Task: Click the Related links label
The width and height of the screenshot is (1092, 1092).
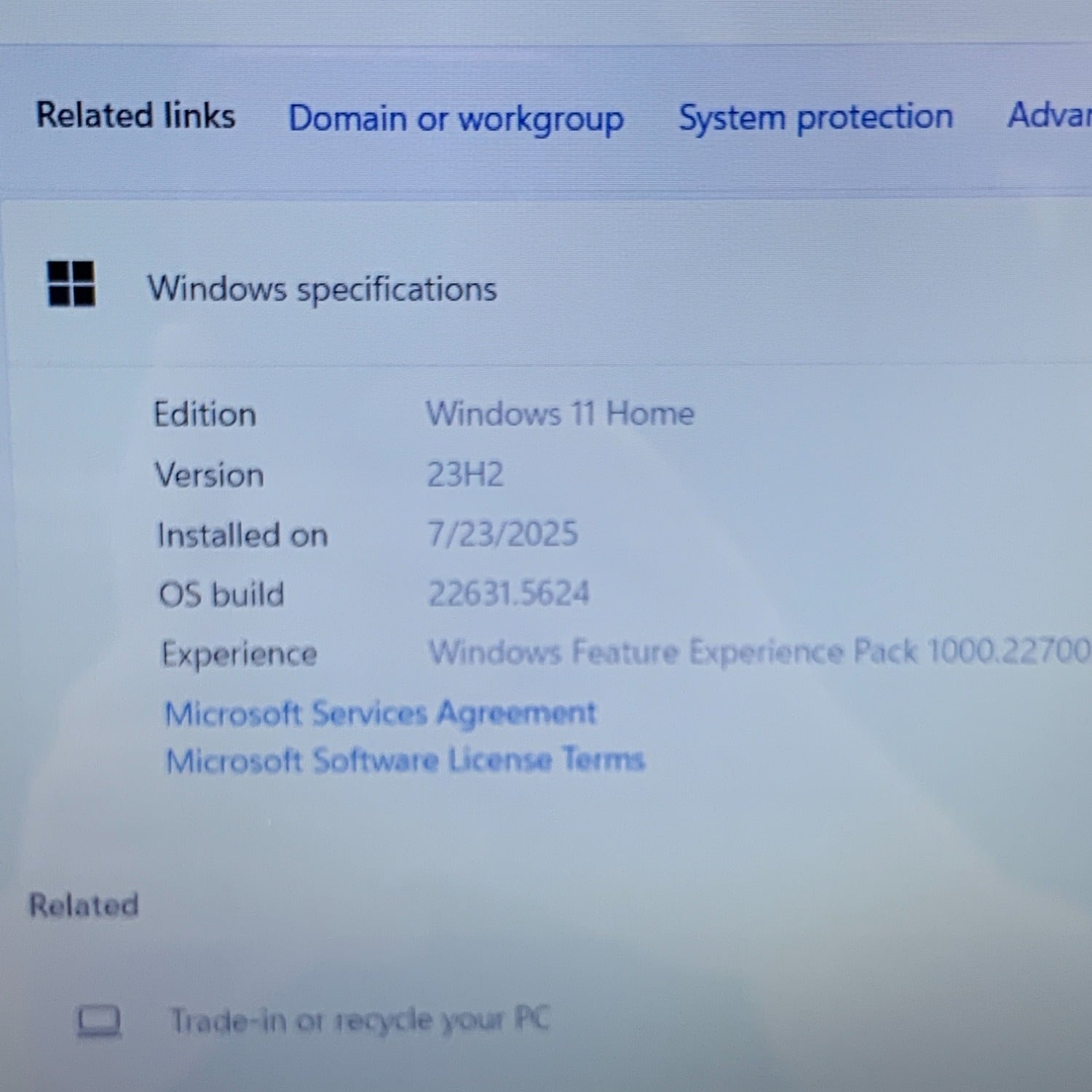Action: coord(136,116)
